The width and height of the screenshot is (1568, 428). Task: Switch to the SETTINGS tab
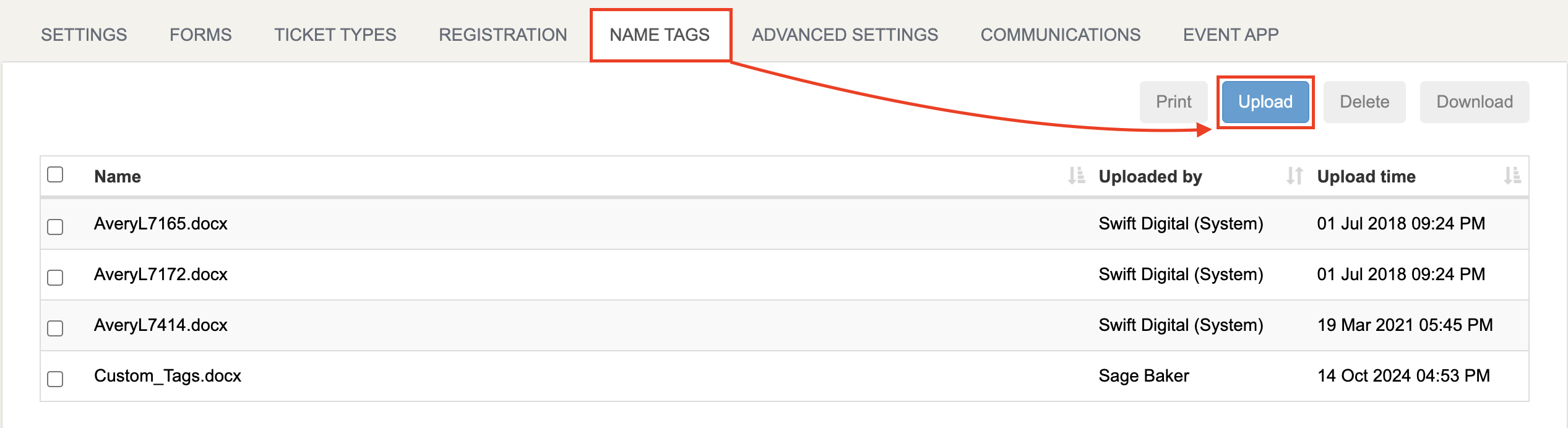point(84,35)
